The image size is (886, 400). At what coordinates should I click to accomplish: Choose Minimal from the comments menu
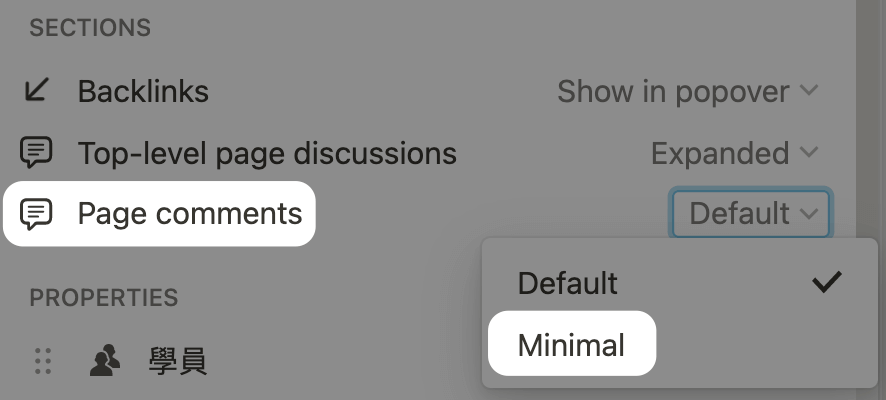[x=571, y=344]
